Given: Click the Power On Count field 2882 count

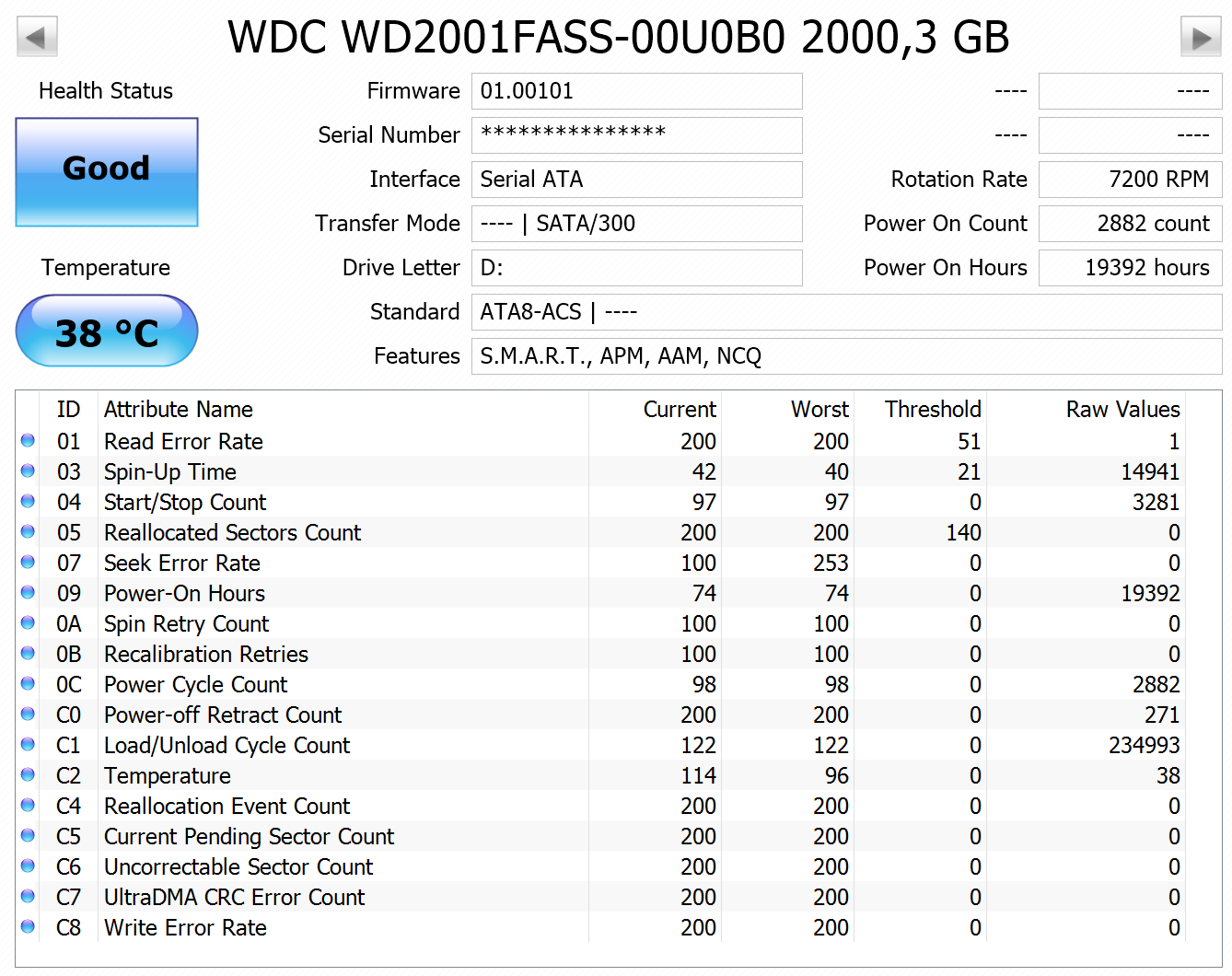Looking at the screenshot, I should [x=1131, y=224].
